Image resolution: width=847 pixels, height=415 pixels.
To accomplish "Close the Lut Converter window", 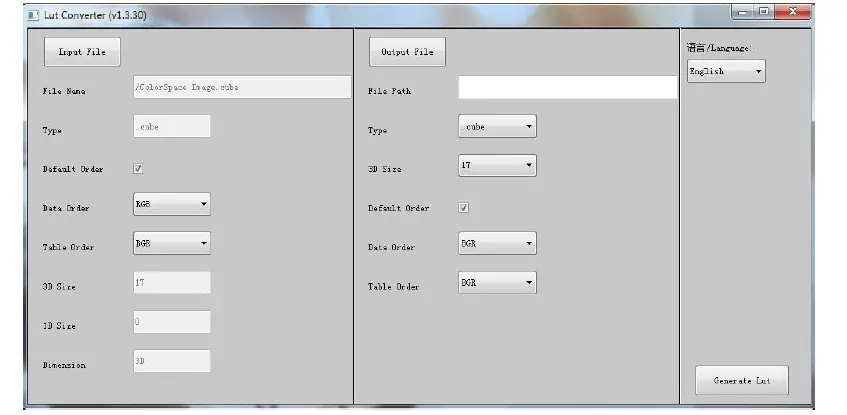I will pyautogui.click(x=792, y=12).
